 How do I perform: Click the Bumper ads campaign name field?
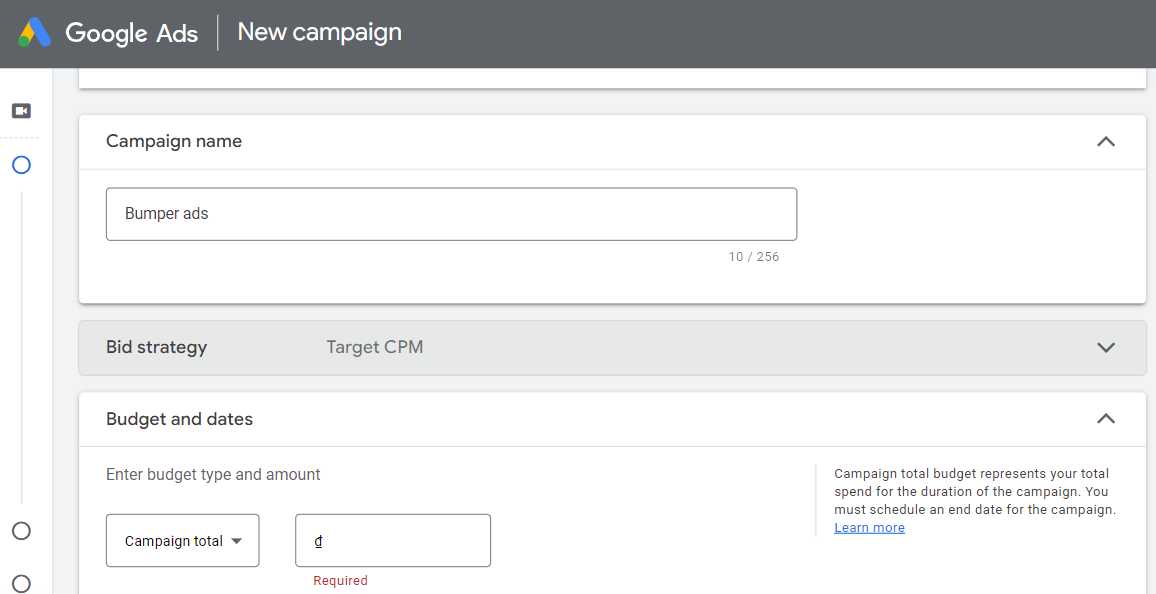[451, 214]
